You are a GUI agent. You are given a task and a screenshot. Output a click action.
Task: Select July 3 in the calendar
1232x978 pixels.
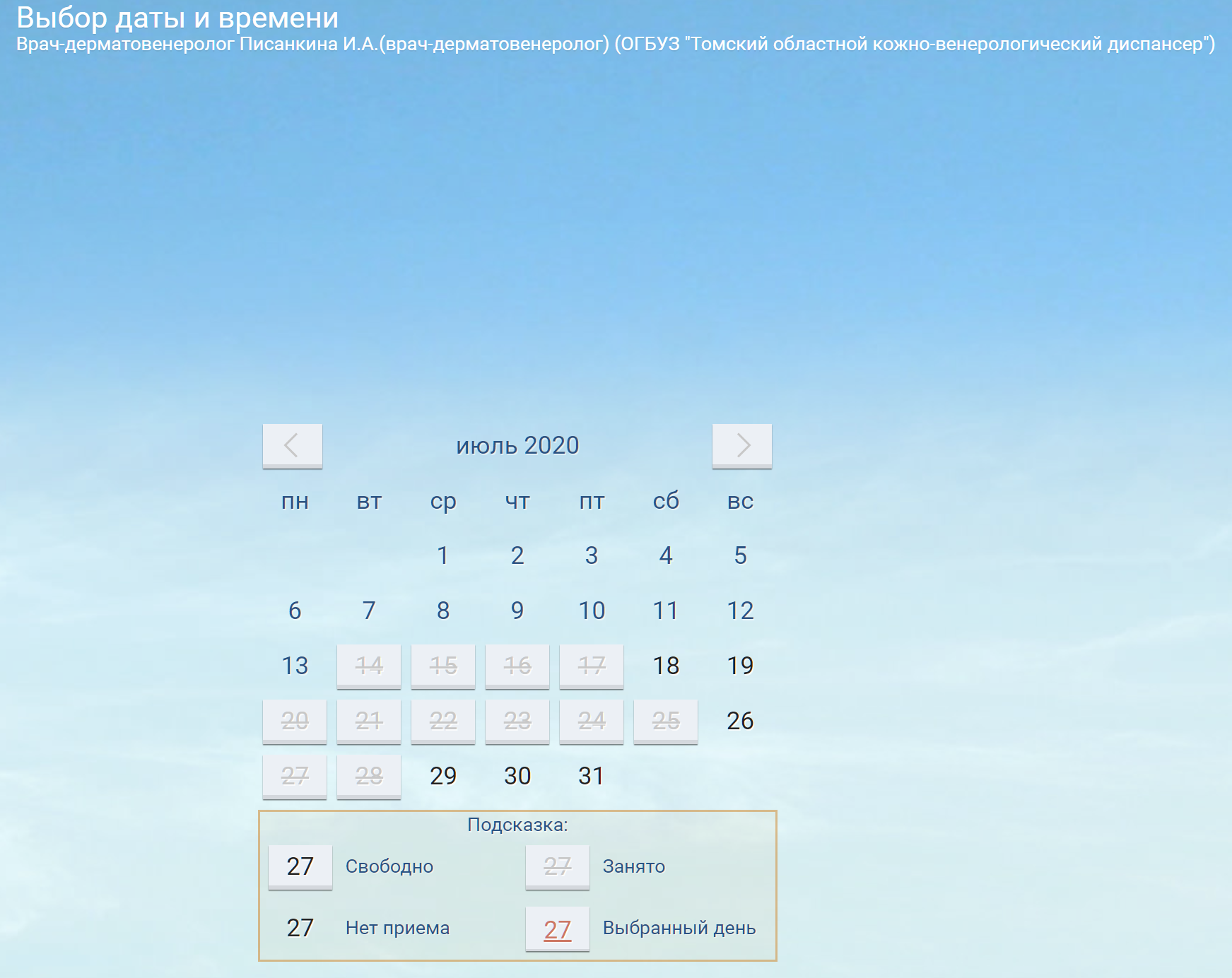click(x=592, y=555)
